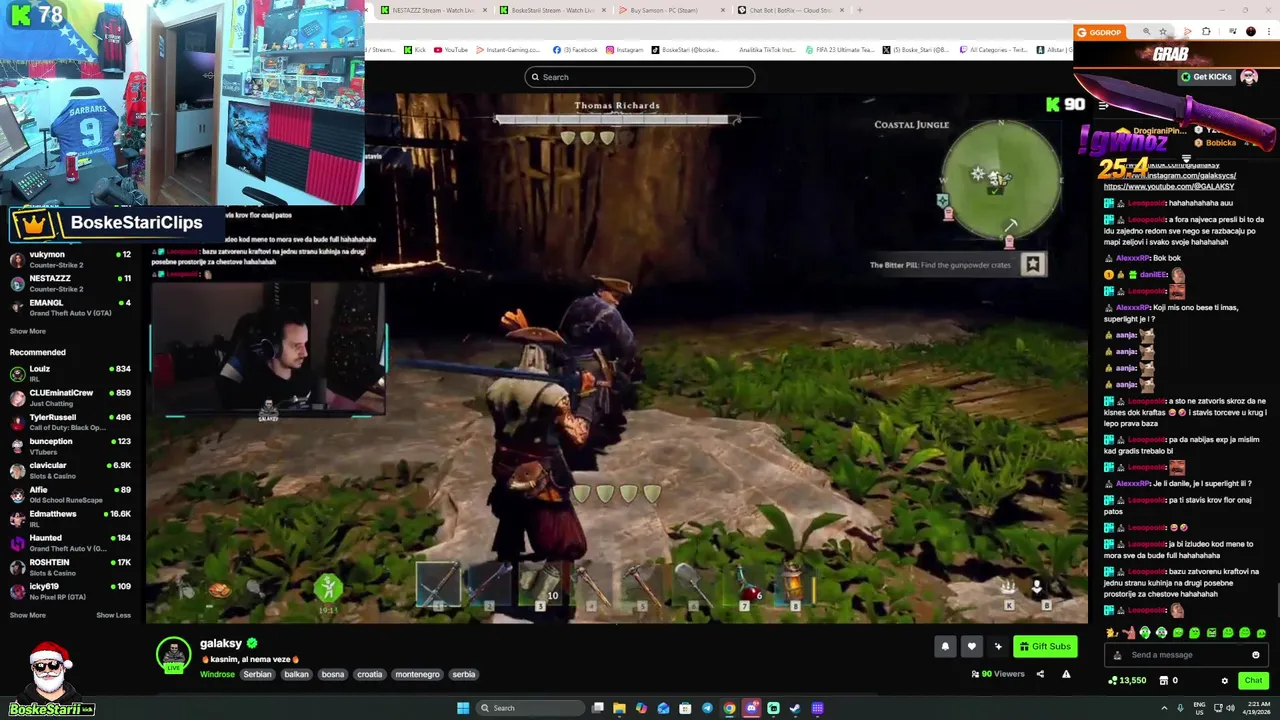Viewport: 1280px width, 720px height.
Task: Expand recommended list with Show more
Action: click(28, 615)
